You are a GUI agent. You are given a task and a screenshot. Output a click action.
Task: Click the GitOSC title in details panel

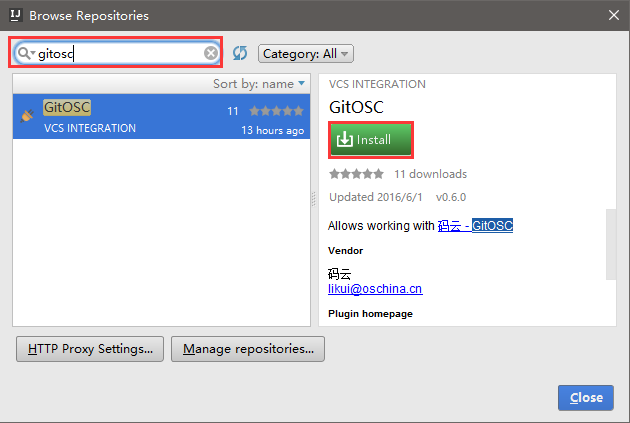(356, 107)
